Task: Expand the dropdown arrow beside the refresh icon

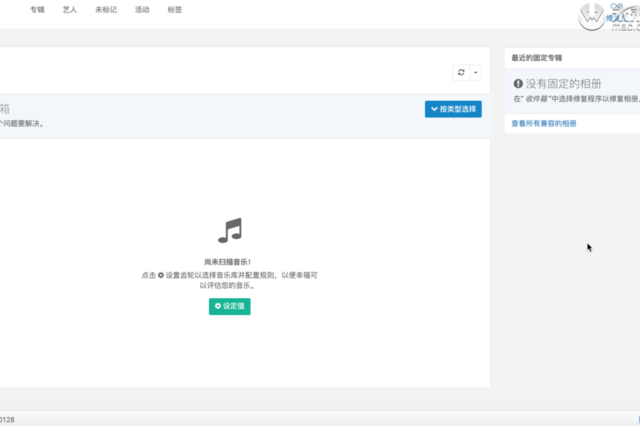Action: click(476, 73)
